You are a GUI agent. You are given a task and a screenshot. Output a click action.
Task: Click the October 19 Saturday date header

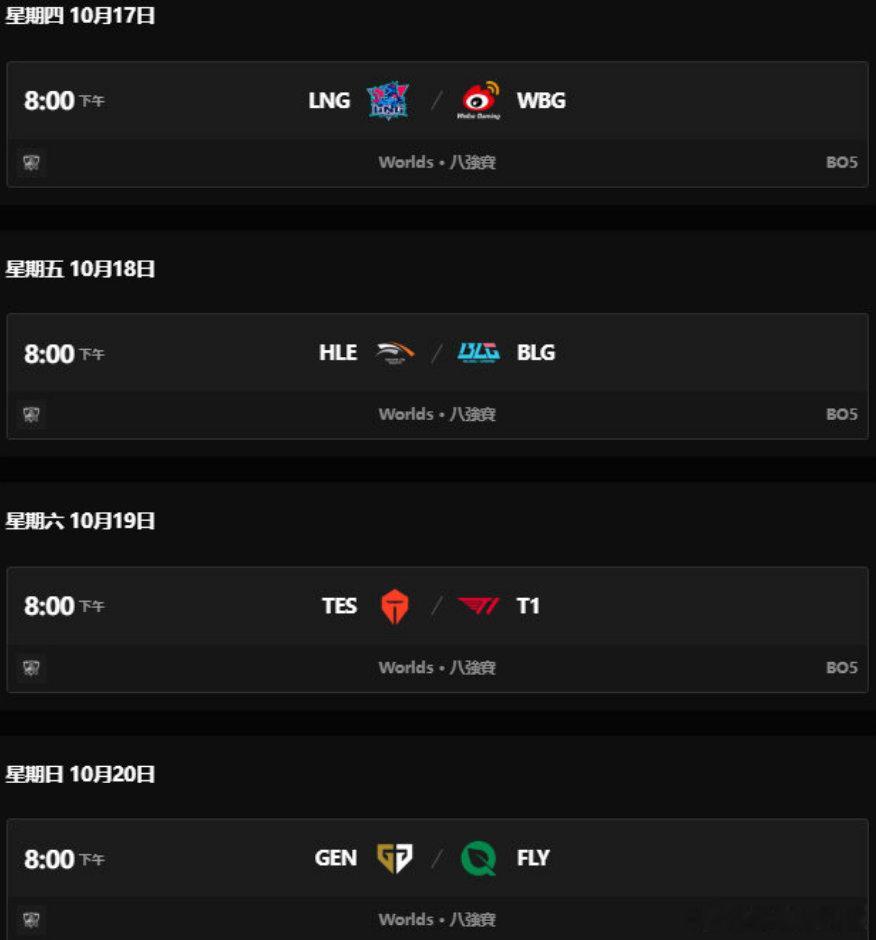tap(80, 520)
